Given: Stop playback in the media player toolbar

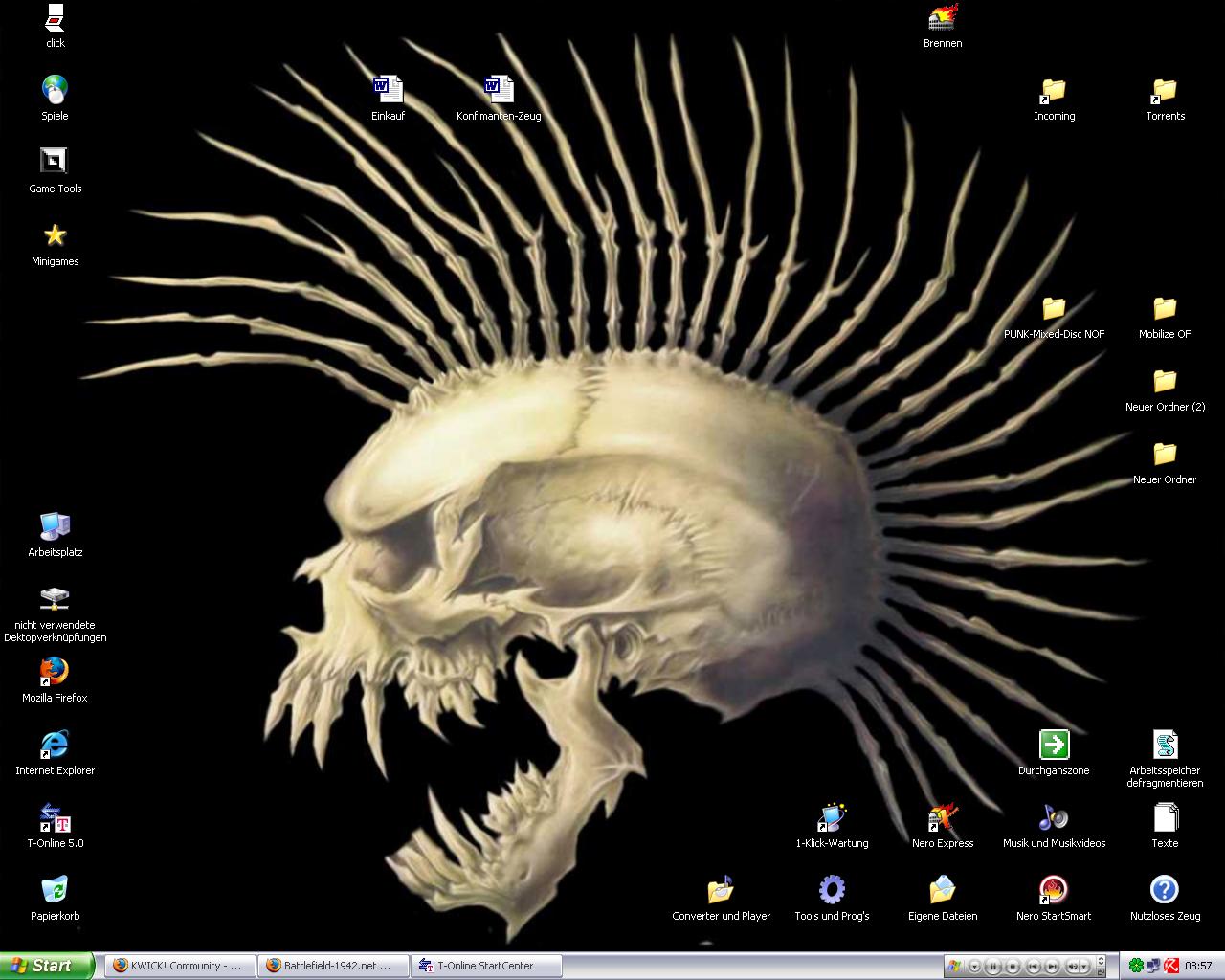Looking at the screenshot, I should click(1013, 967).
